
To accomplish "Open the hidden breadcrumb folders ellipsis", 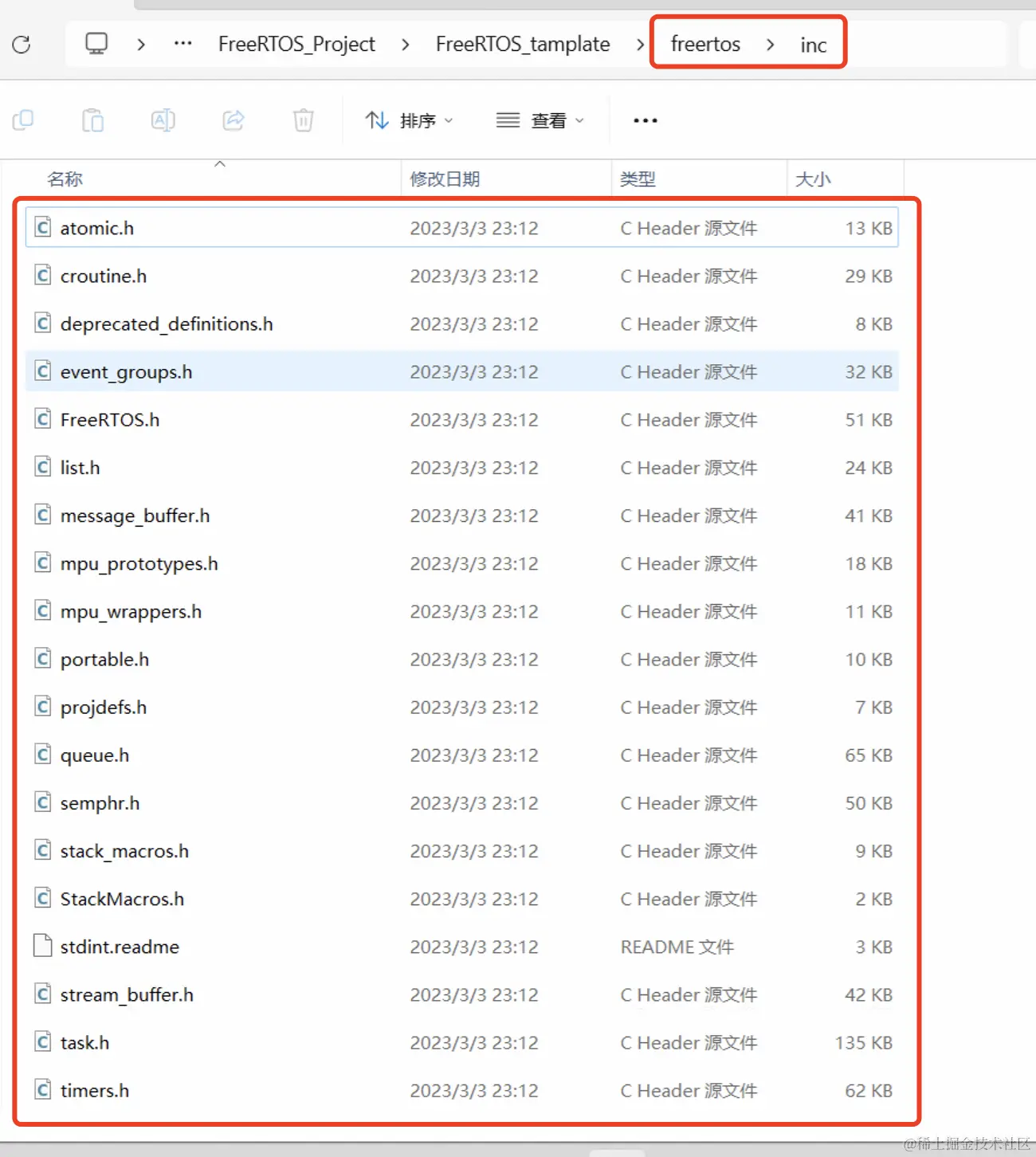I will click(182, 43).
